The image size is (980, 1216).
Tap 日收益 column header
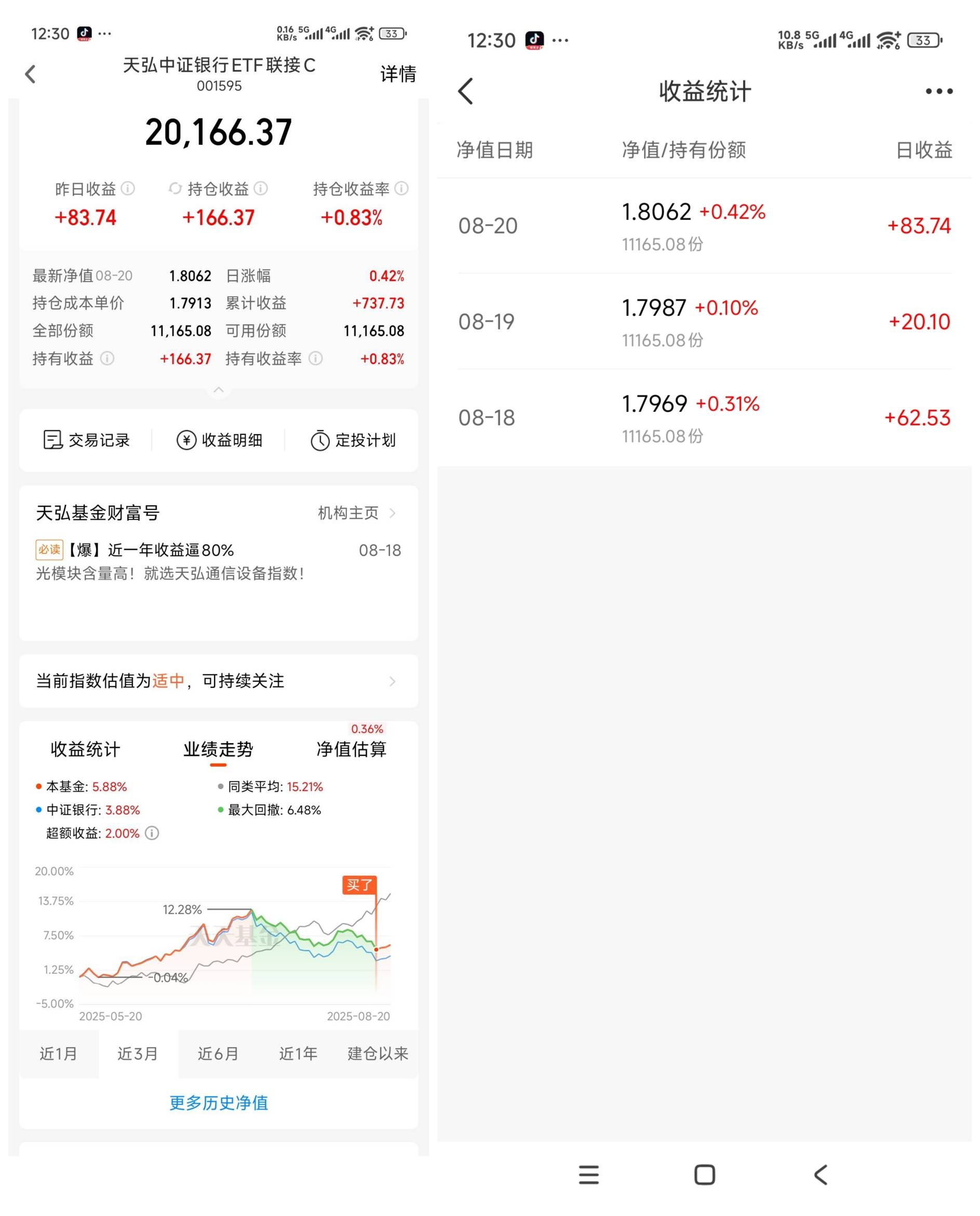(924, 150)
